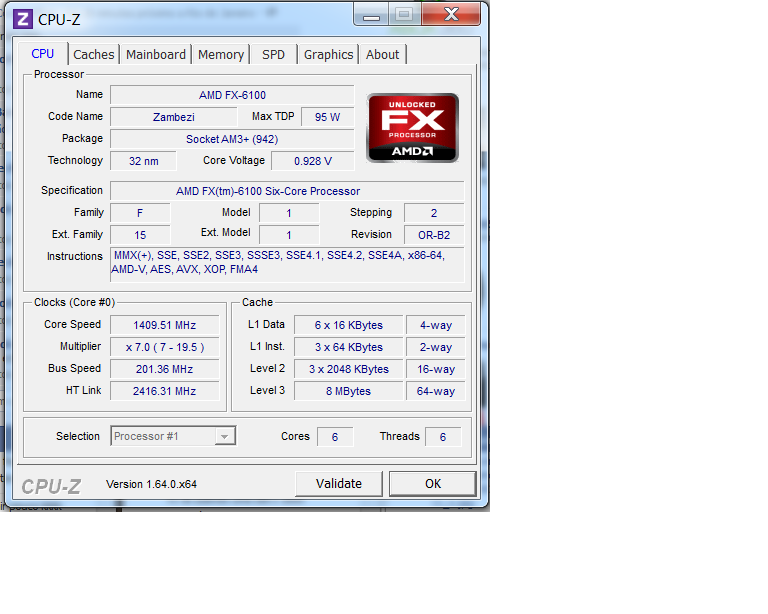Open the Mainboard tab
This screenshot has width=768, height=614.
tap(156, 54)
